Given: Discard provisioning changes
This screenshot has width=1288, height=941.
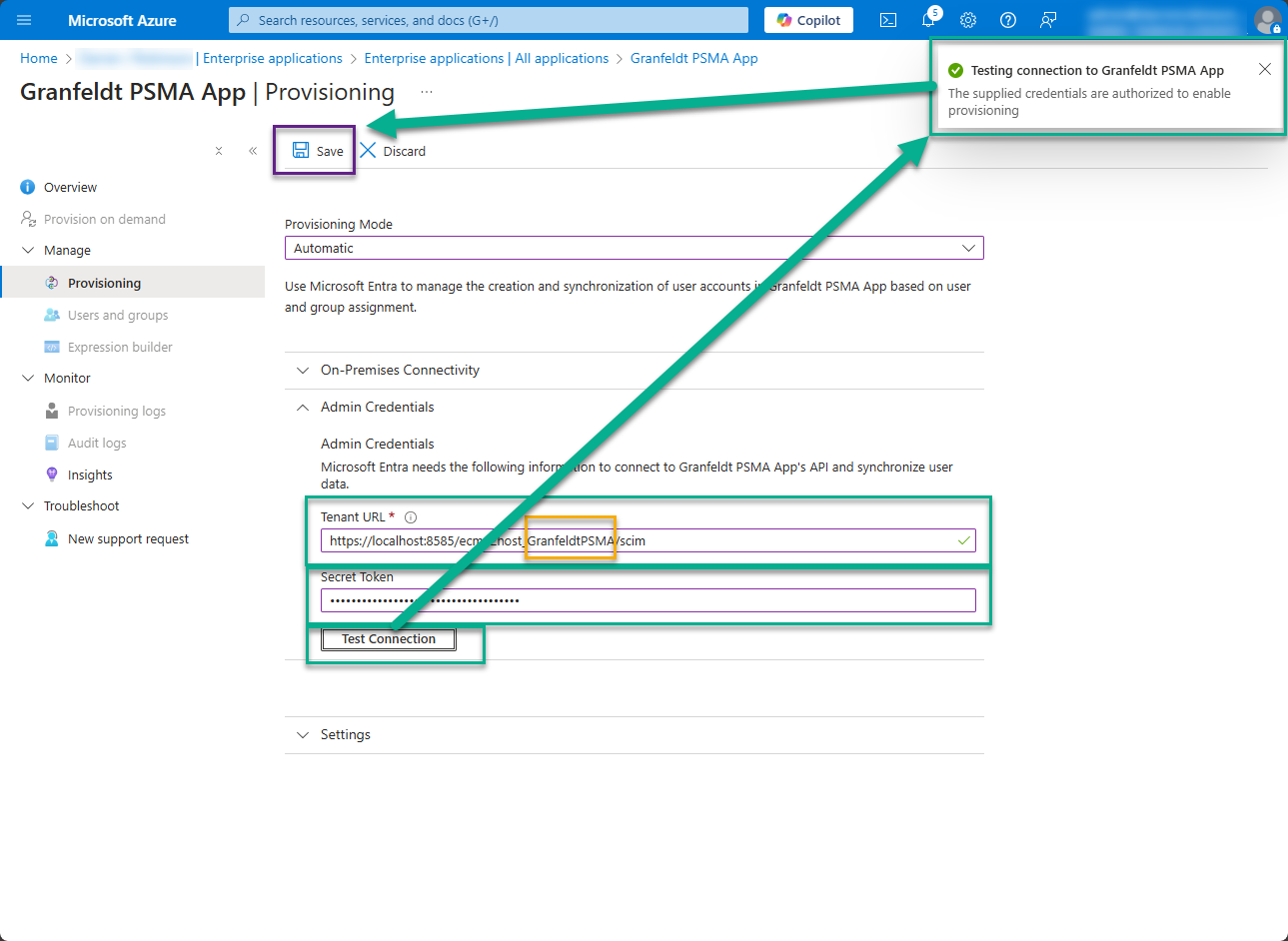Looking at the screenshot, I should click(x=393, y=151).
